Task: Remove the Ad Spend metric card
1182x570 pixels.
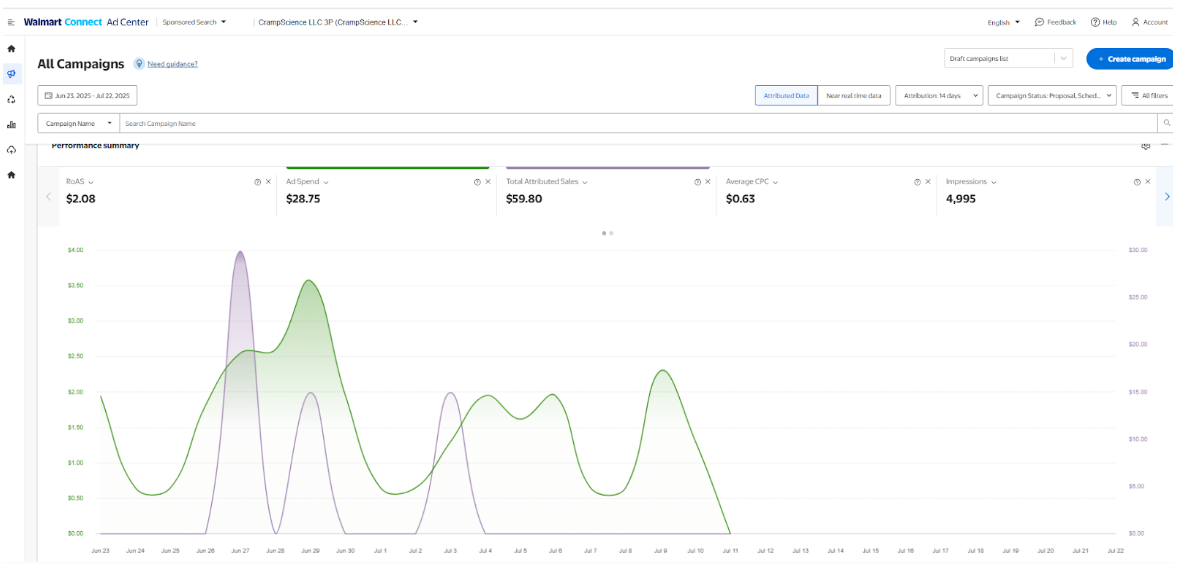Action: click(488, 182)
